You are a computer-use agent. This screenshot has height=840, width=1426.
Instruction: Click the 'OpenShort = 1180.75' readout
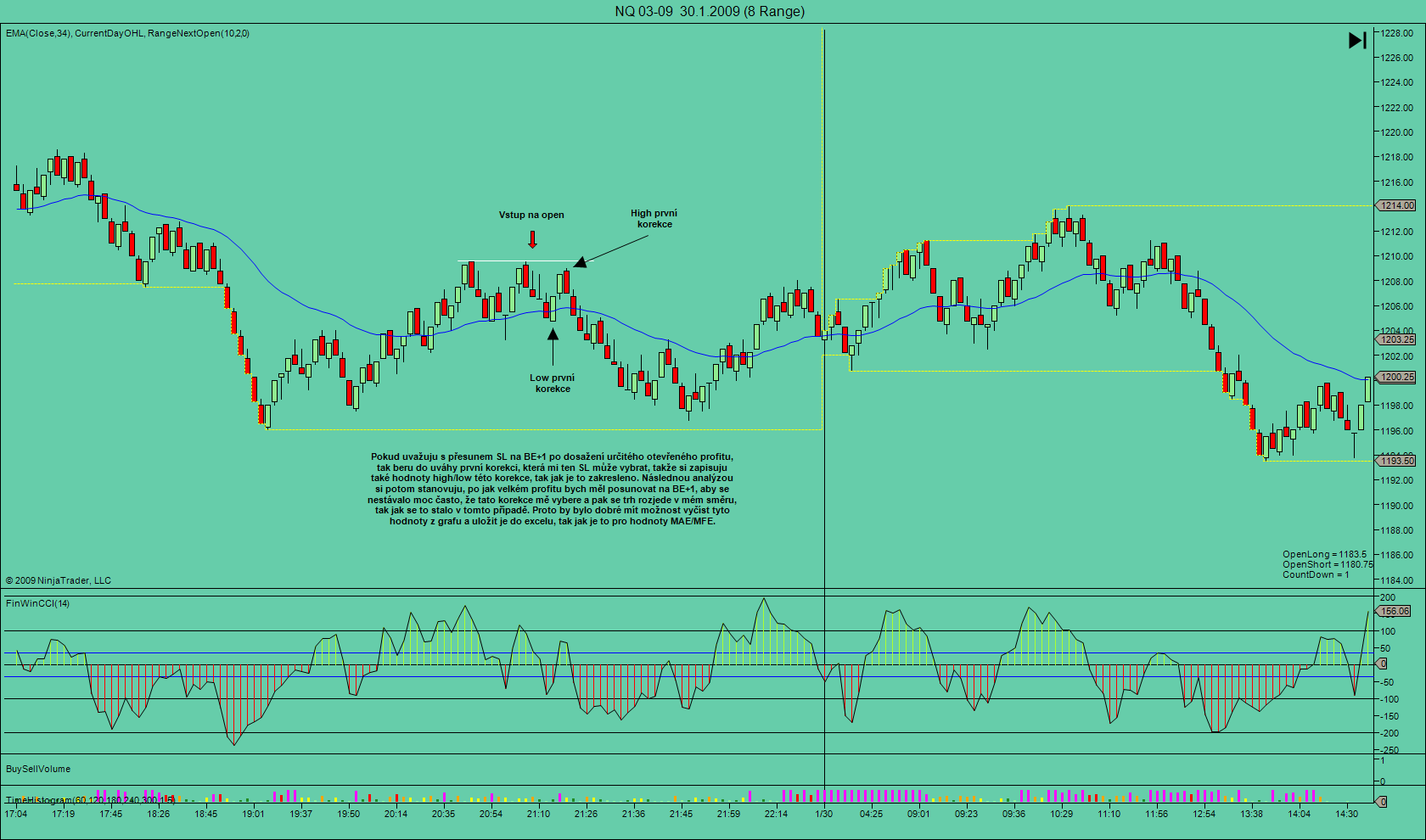point(1328,564)
